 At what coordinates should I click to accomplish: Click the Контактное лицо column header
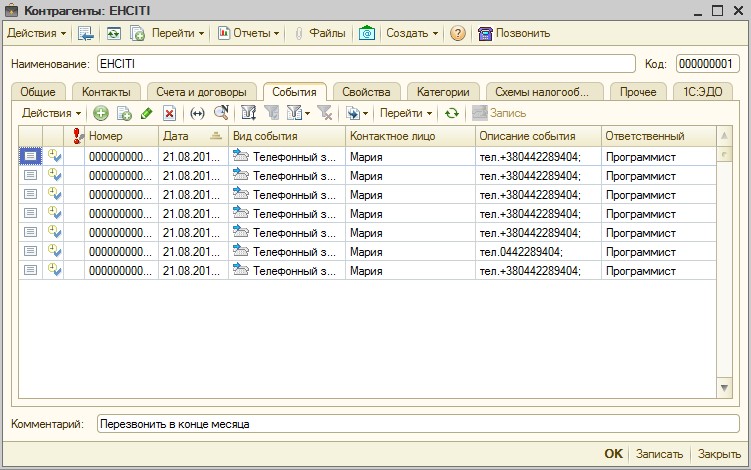coord(410,136)
